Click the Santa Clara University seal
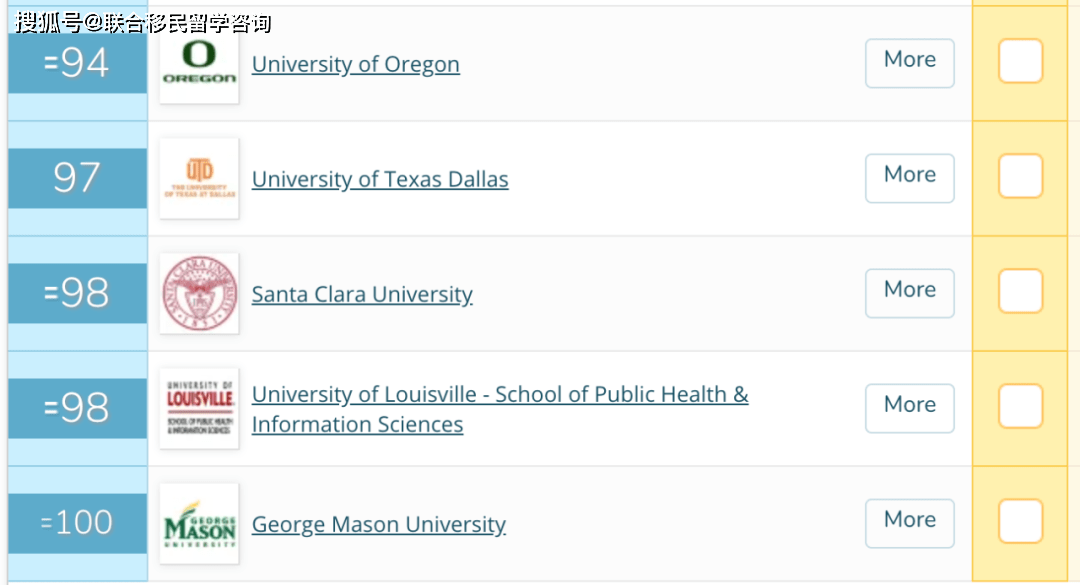 pos(199,294)
